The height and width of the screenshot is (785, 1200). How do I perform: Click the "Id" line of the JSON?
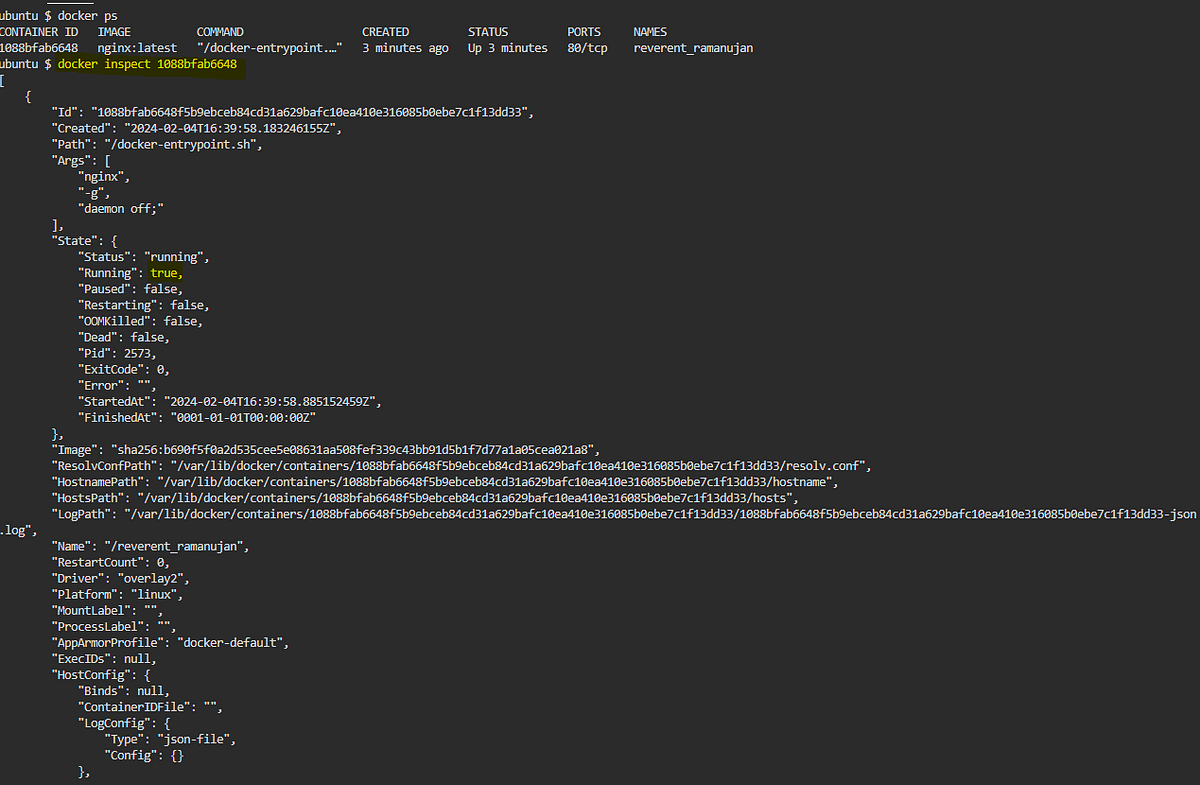[x=293, y=112]
